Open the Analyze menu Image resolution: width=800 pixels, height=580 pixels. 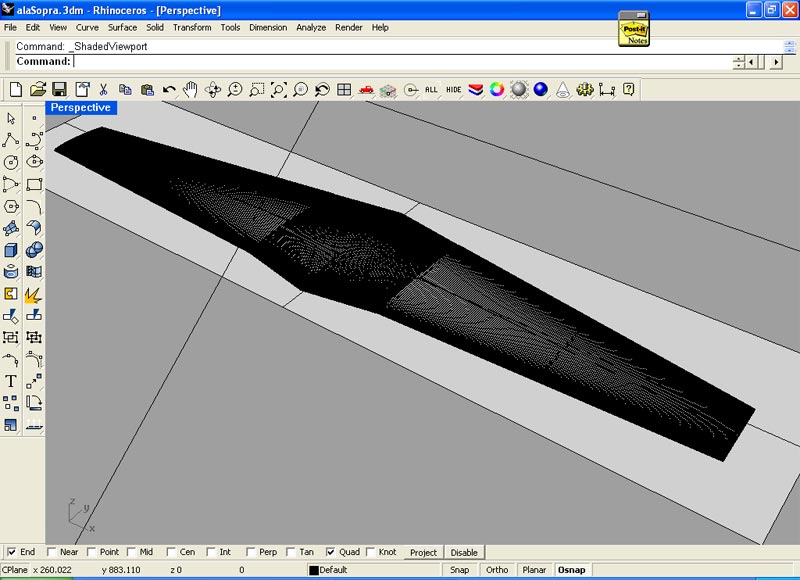(x=311, y=27)
